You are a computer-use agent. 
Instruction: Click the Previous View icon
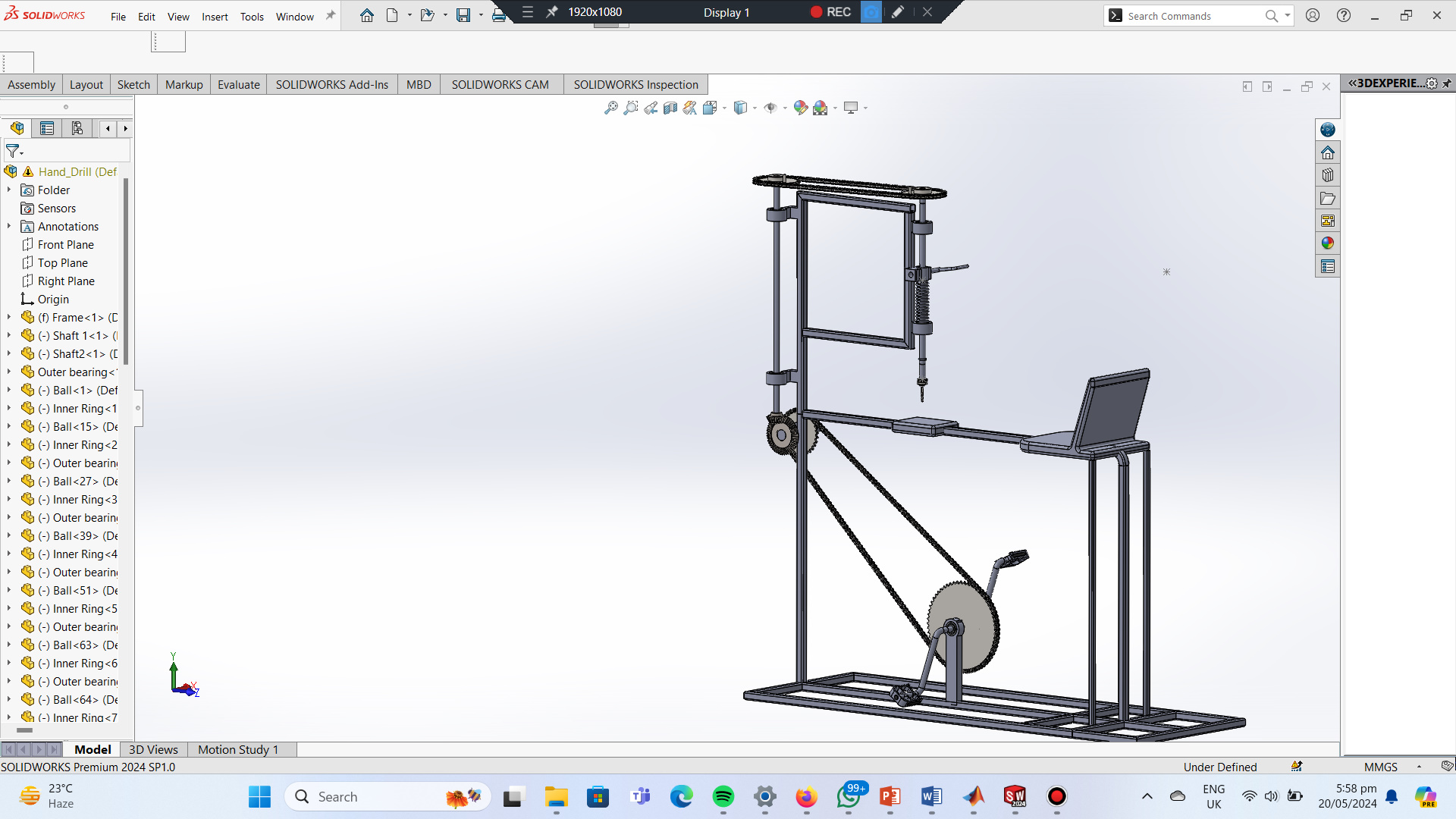point(651,108)
